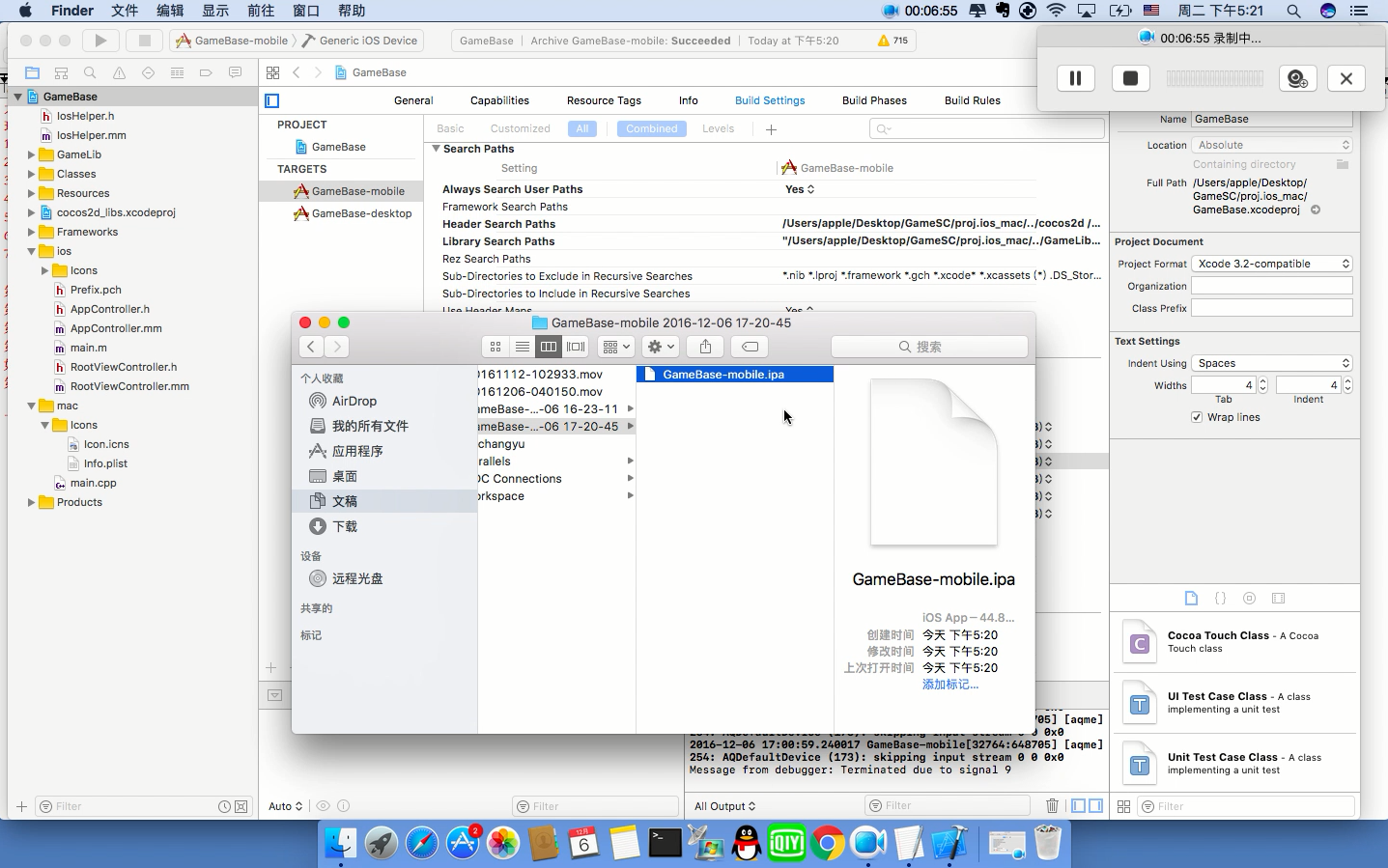This screenshot has height=868, width=1388.
Task: Open Terminal in the Dock
Action: coord(666,844)
